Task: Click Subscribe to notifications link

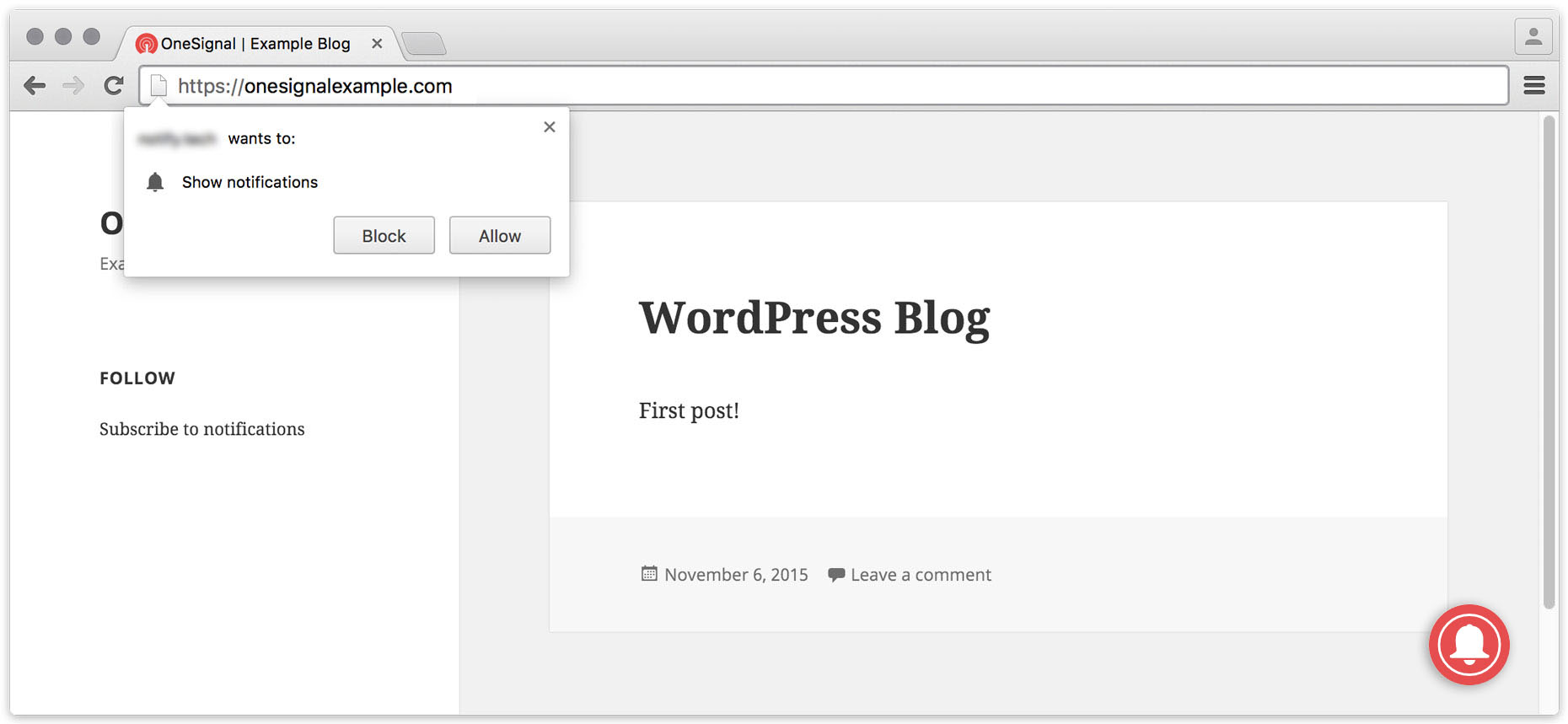Action: 202,429
